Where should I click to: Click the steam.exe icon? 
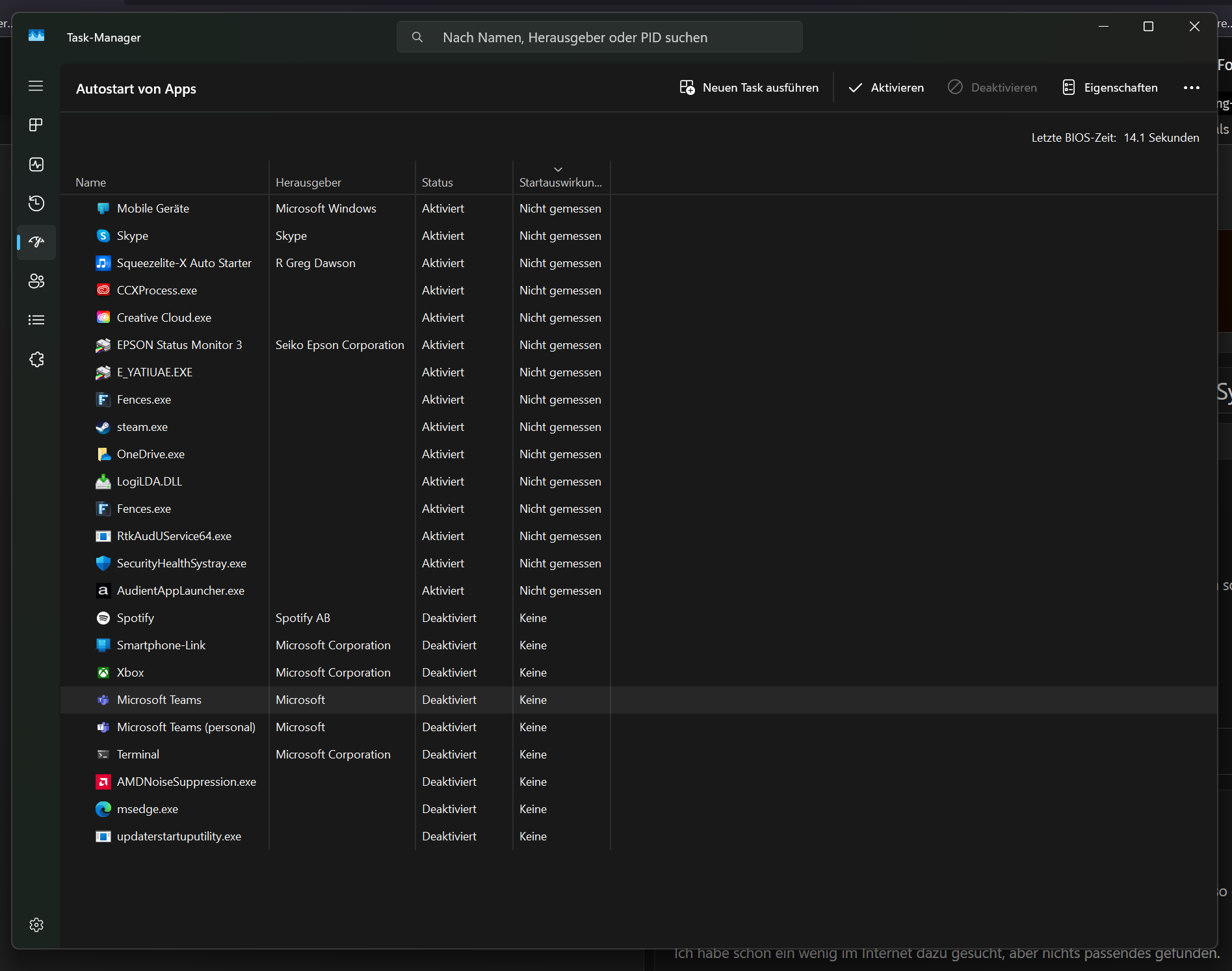coord(103,426)
